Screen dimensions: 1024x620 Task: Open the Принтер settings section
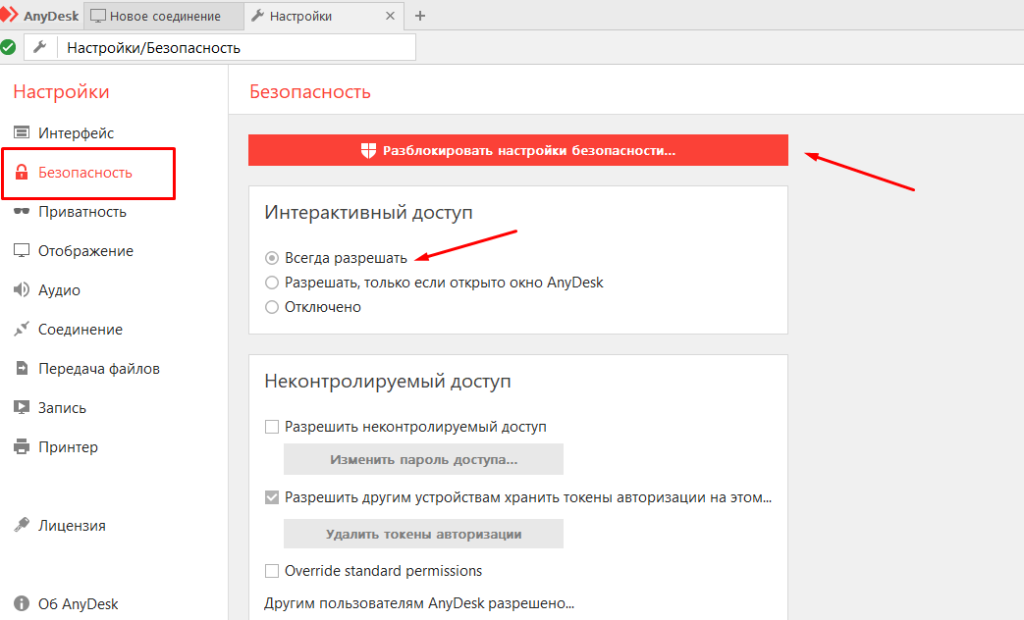coord(69,448)
